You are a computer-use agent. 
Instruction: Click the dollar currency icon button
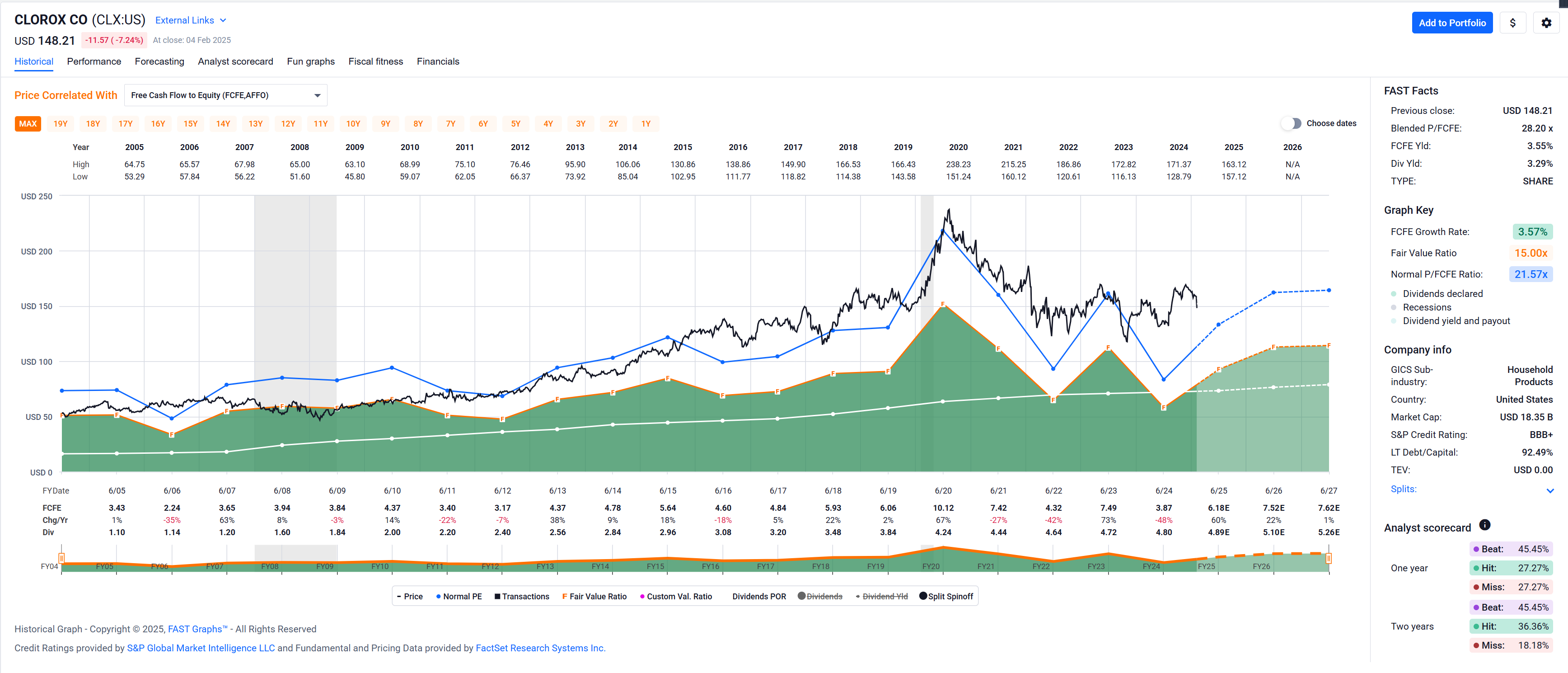[1512, 23]
